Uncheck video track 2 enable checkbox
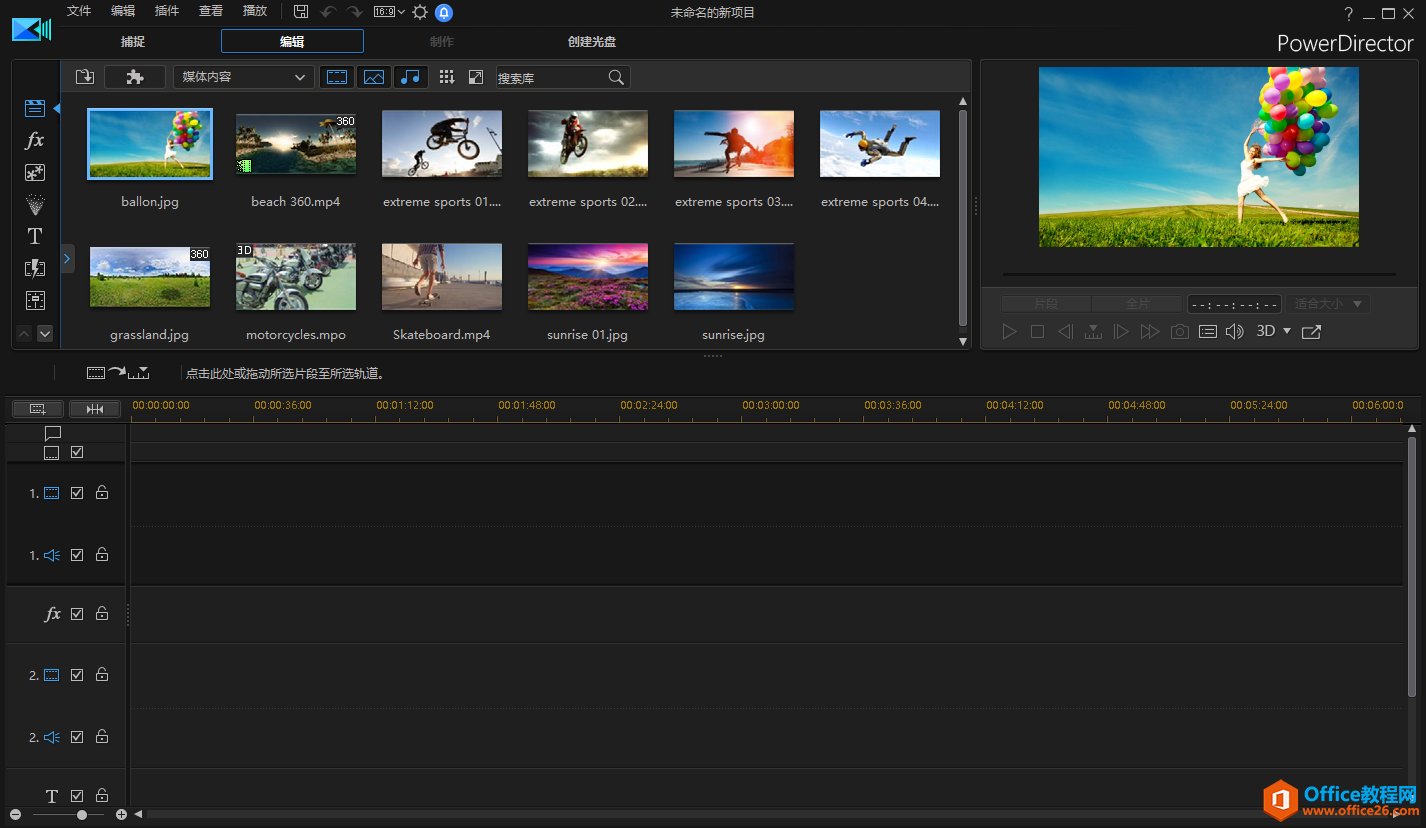Image resolution: width=1426 pixels, height=828 pixels. tap(77, 675)
